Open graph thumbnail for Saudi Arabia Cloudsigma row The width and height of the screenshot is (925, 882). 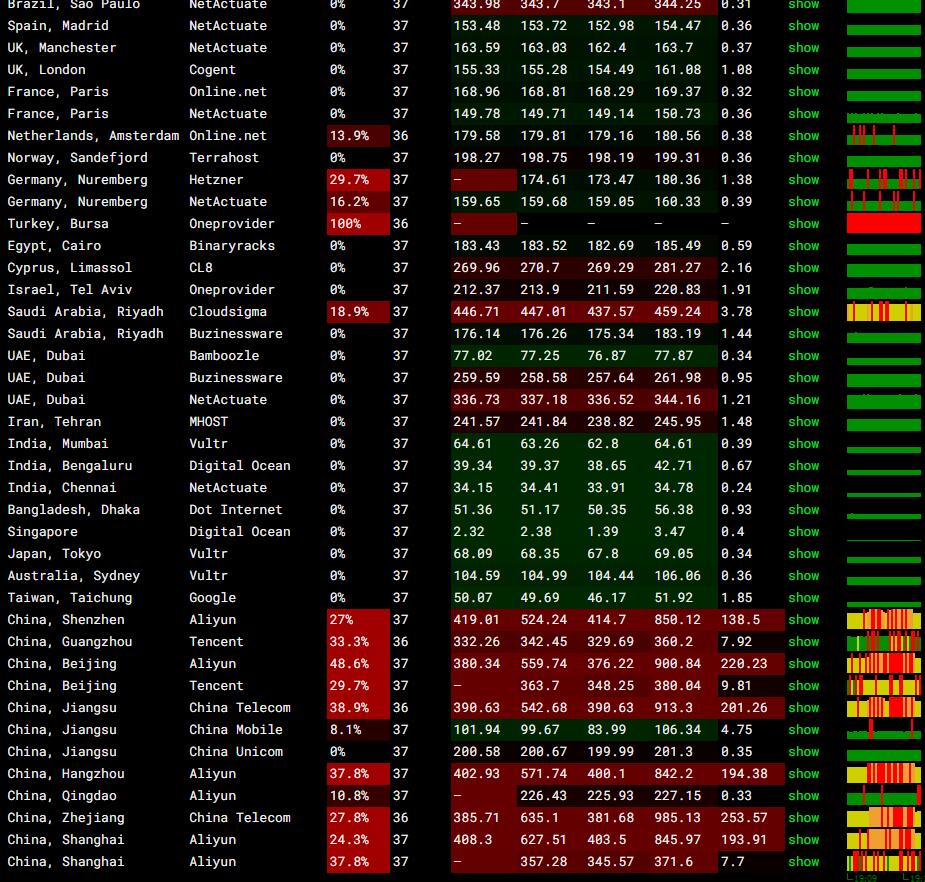884,312
